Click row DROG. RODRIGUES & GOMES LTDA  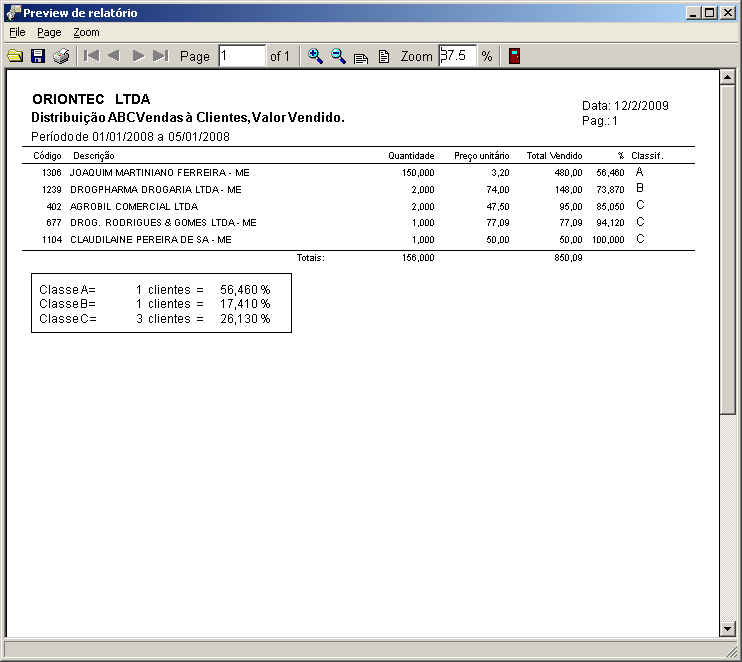pos(358,222)
